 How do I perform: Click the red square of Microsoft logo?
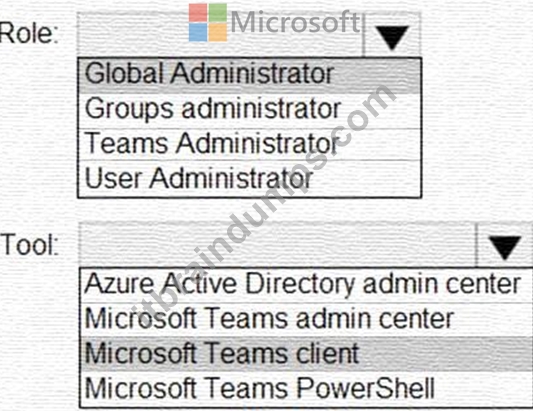click(x=198, y=13)
